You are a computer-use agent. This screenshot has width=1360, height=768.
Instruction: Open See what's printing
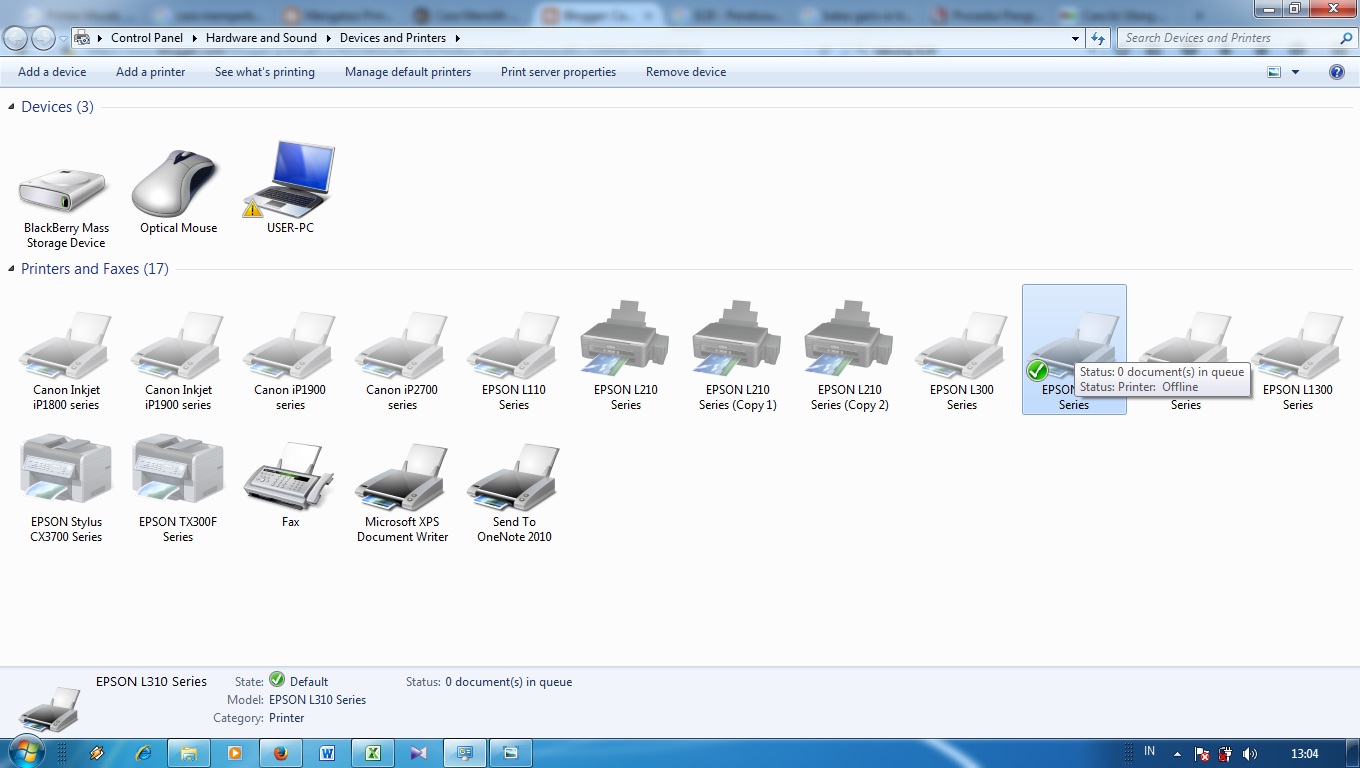click(x=265, y=72)
